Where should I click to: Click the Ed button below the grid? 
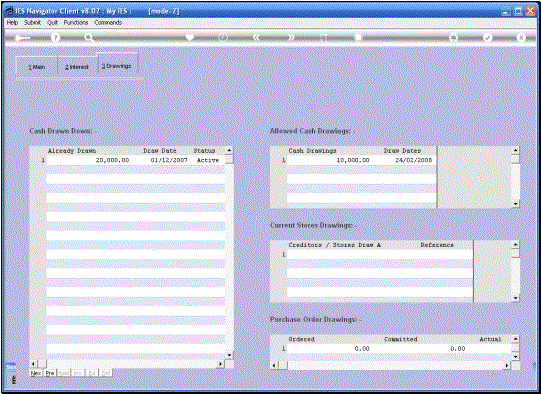click(92, 373)
